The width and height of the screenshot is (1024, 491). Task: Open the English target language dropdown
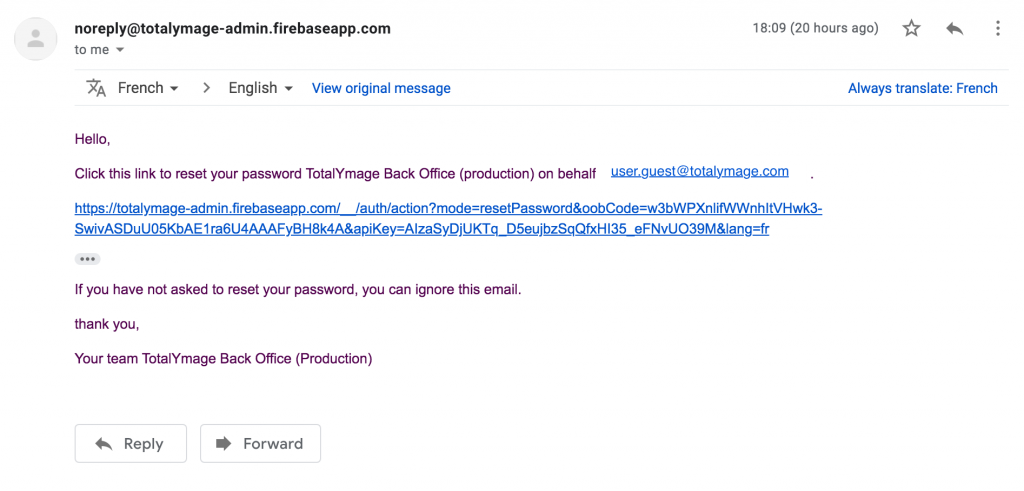tap(260, 88)
